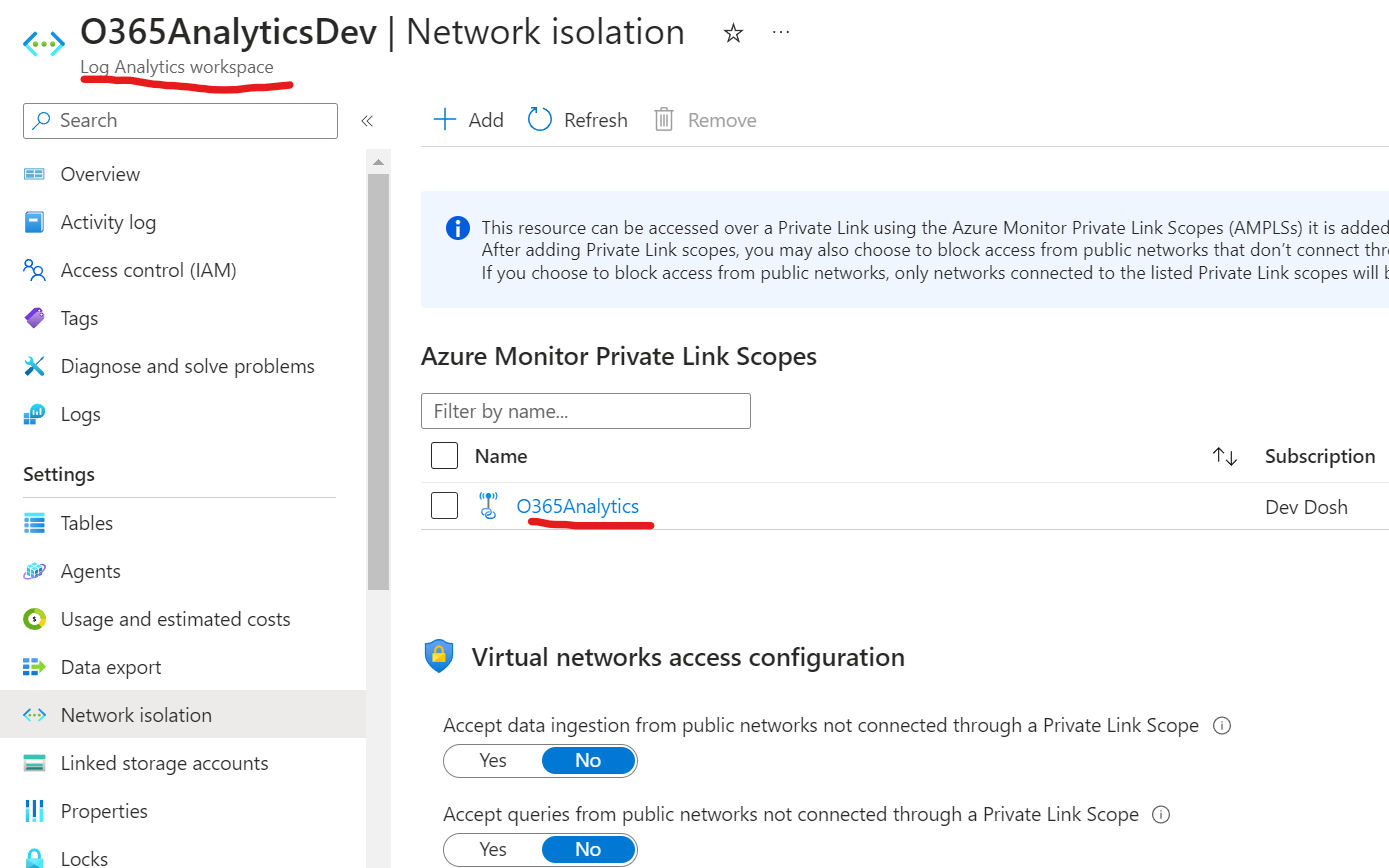Click the Access control (IAM) people icon
The height and width of the screenshot is (868, 1389).
point(35,270)
